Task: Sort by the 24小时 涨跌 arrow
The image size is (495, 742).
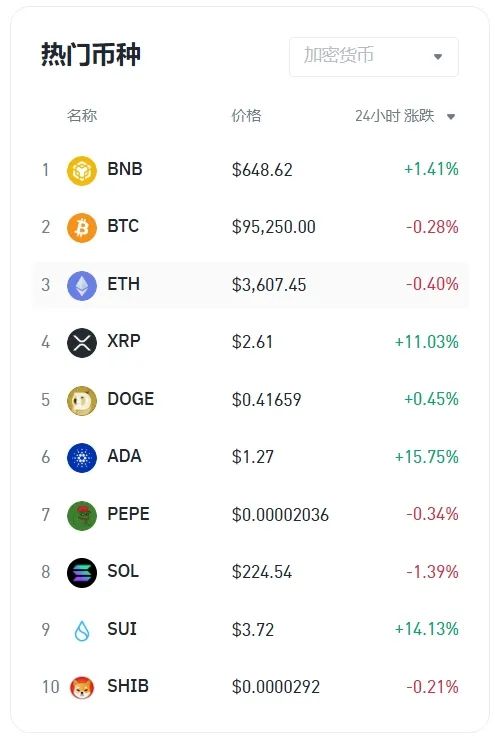Action: coord(451,116)
